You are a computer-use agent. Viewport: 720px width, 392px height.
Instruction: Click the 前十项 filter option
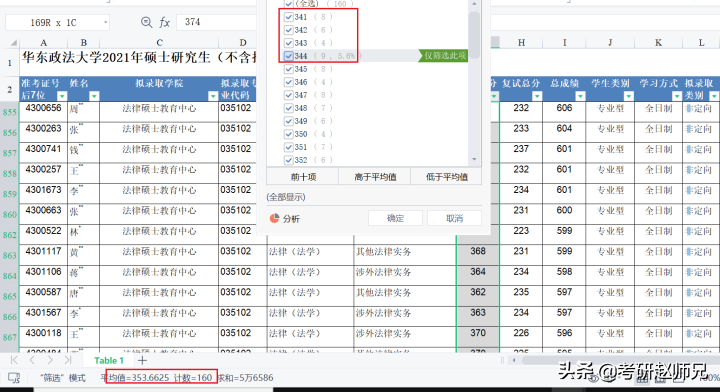click(303, 177)
